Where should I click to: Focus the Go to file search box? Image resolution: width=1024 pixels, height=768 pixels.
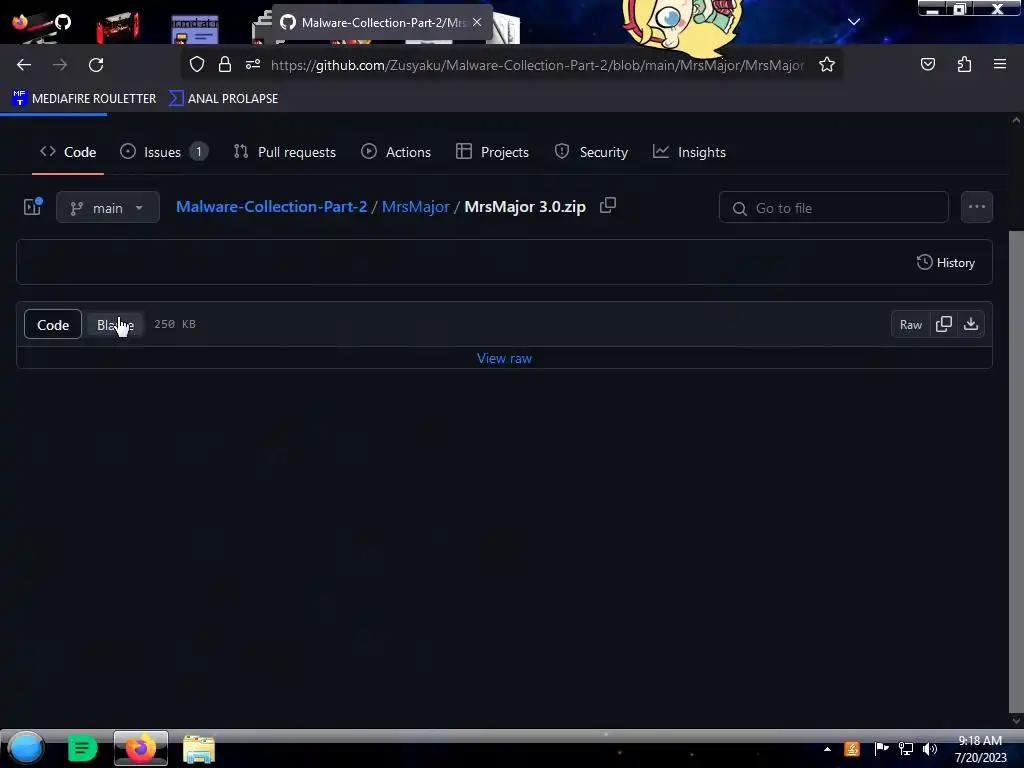pyautogui.click(x=833, y=208)
